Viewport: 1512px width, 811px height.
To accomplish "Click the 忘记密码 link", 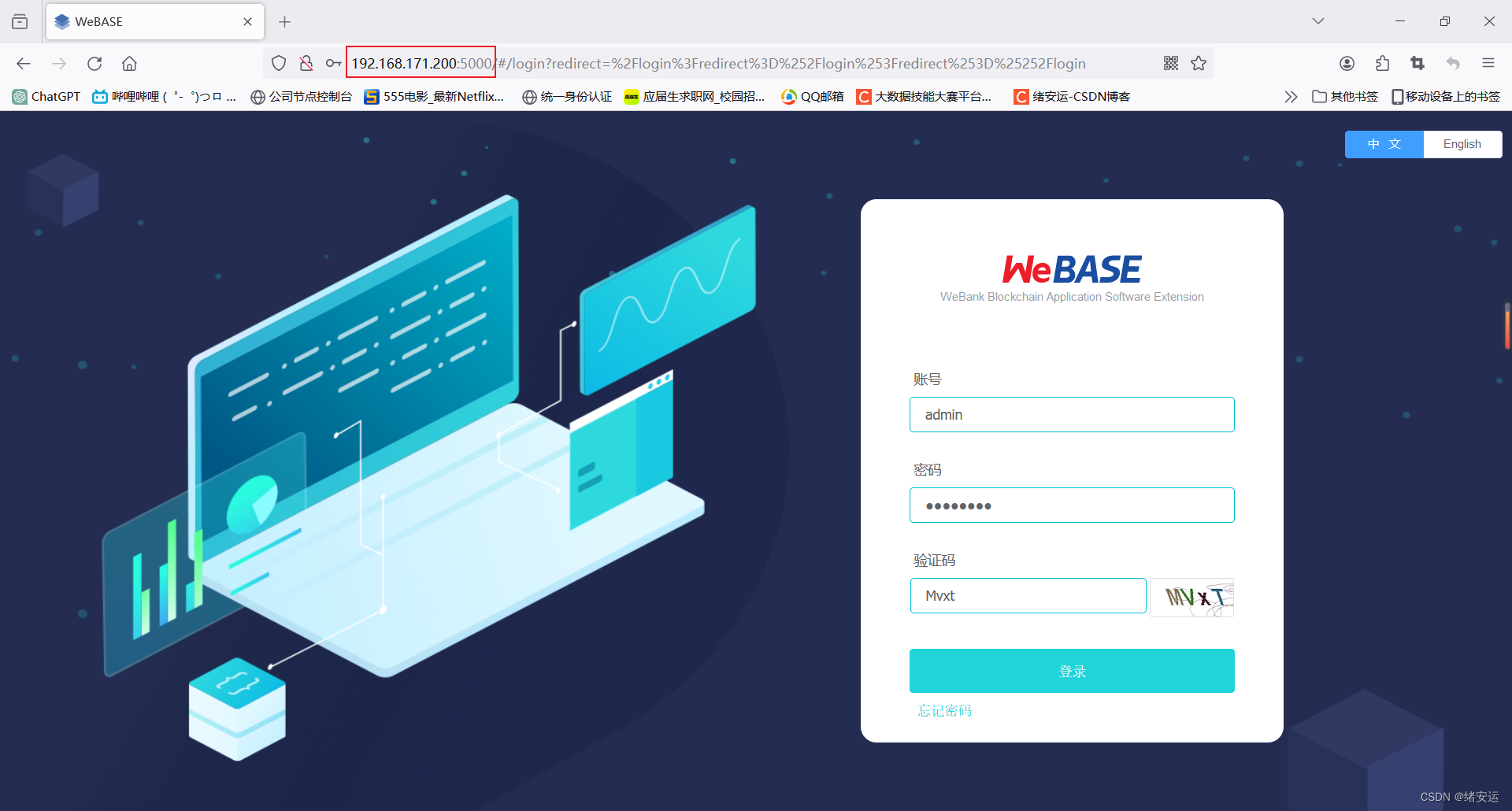I will click(x=945, y=711).
